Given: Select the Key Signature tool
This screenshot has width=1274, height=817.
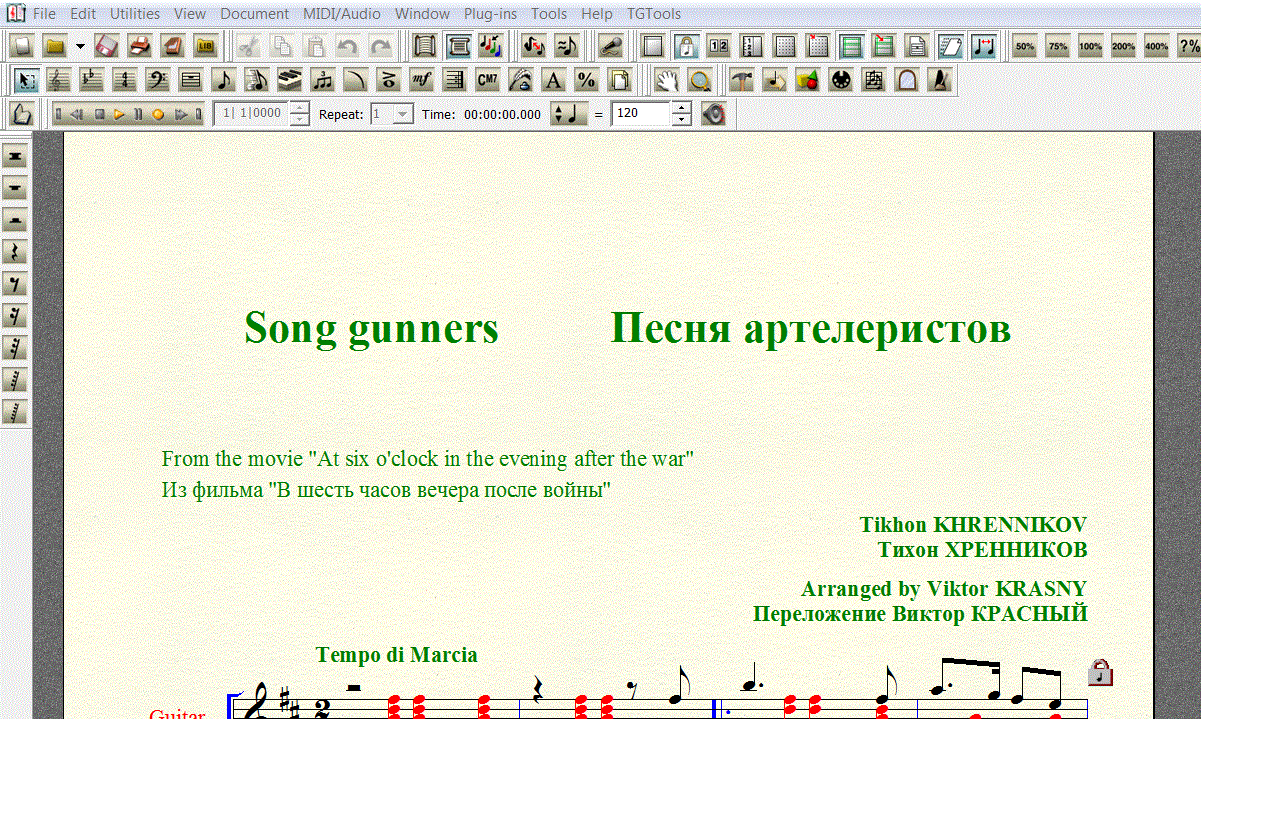Looking at the screenshot, I should pos(91,80).
